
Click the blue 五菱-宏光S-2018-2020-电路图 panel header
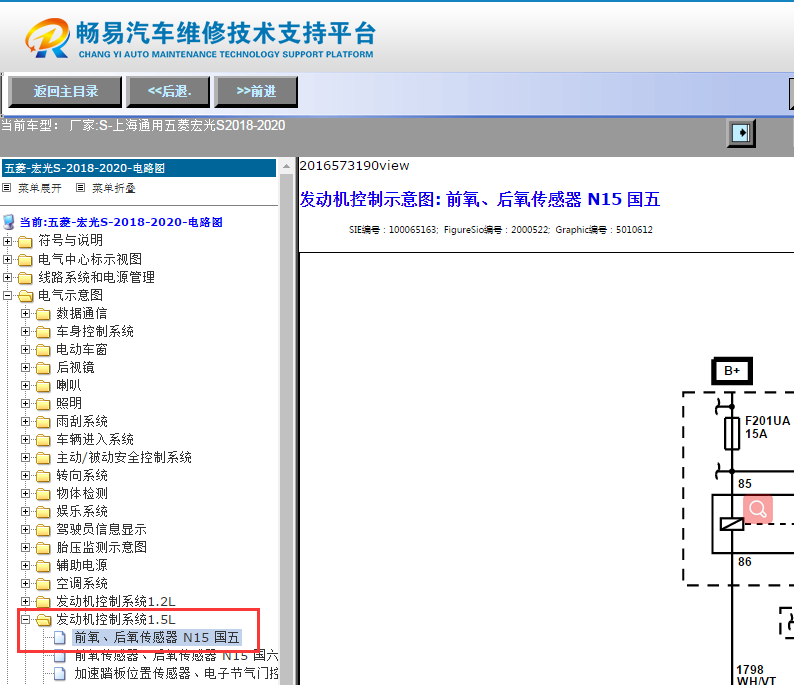click(139, 168)
